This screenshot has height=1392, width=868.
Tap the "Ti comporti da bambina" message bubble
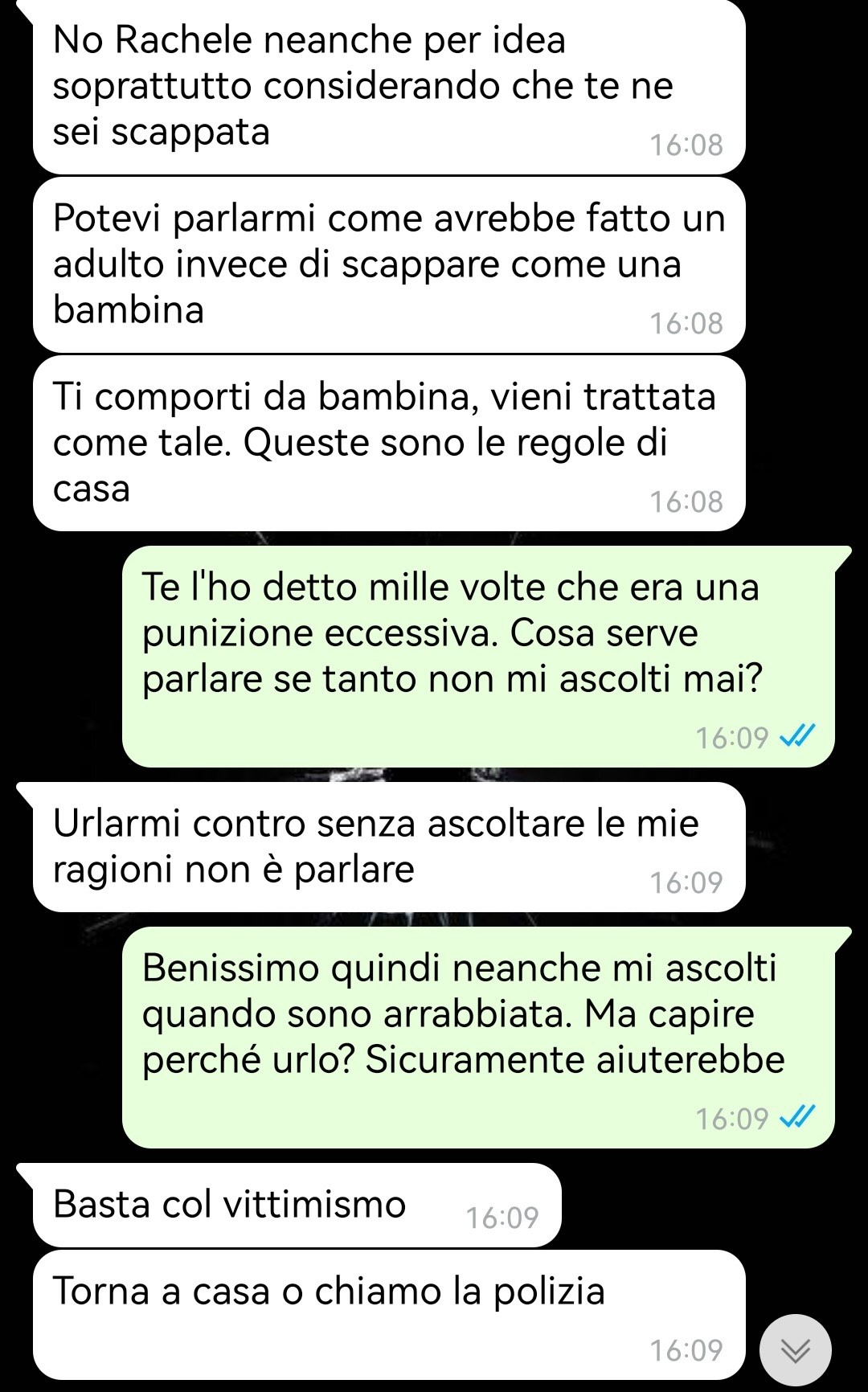[x=389, y=443]
